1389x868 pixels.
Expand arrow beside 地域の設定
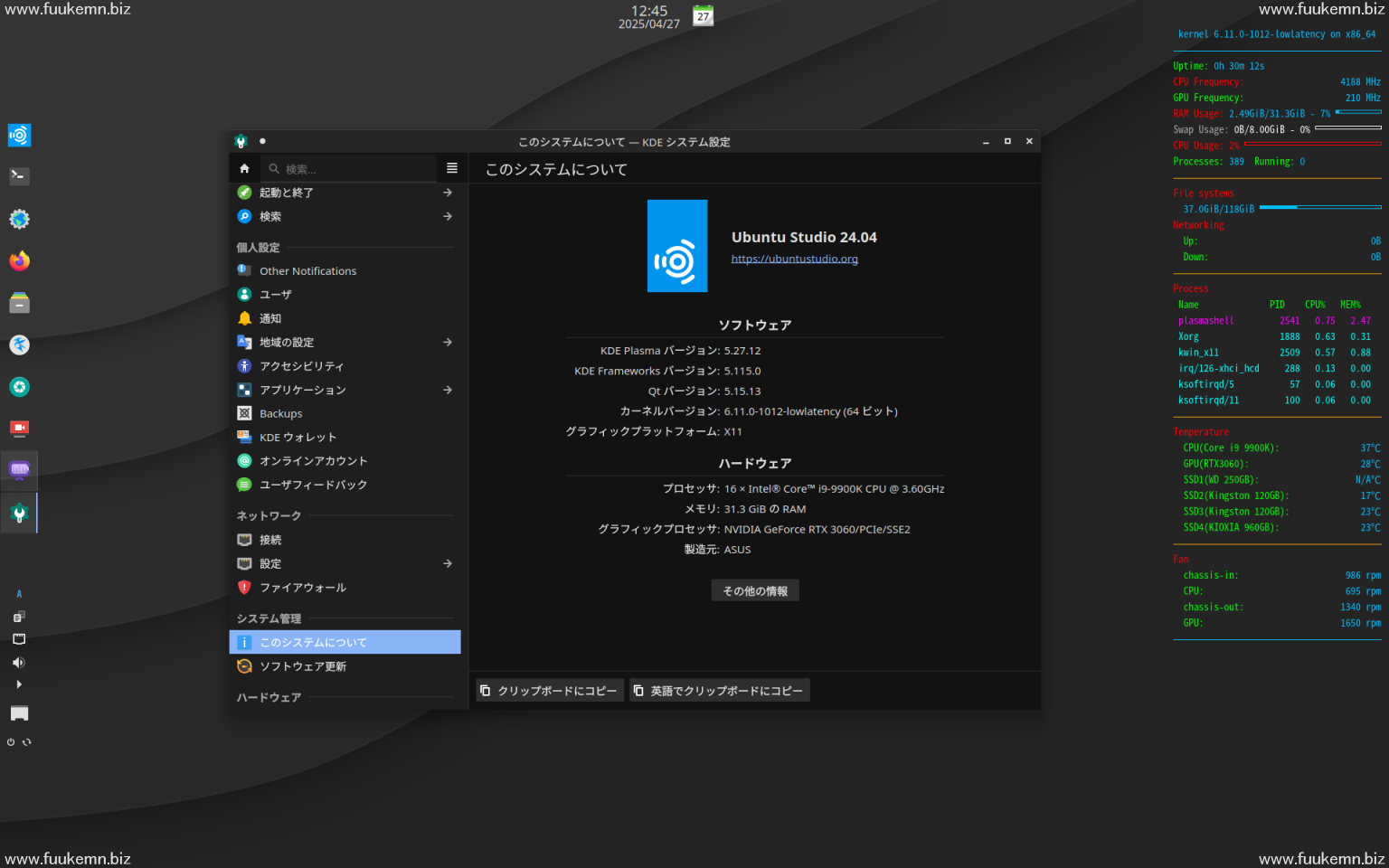tap(448, 342)
